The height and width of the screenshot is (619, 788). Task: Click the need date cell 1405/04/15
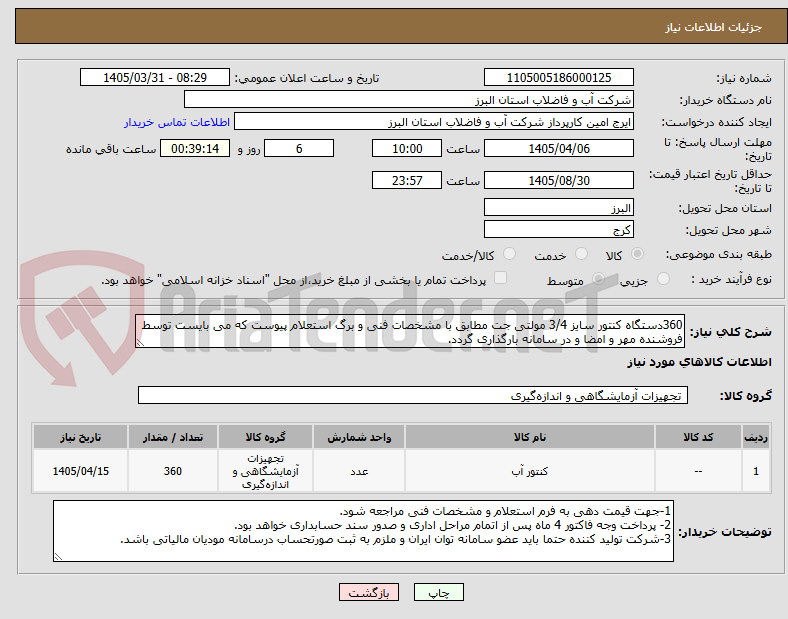[x=80, y=471]
